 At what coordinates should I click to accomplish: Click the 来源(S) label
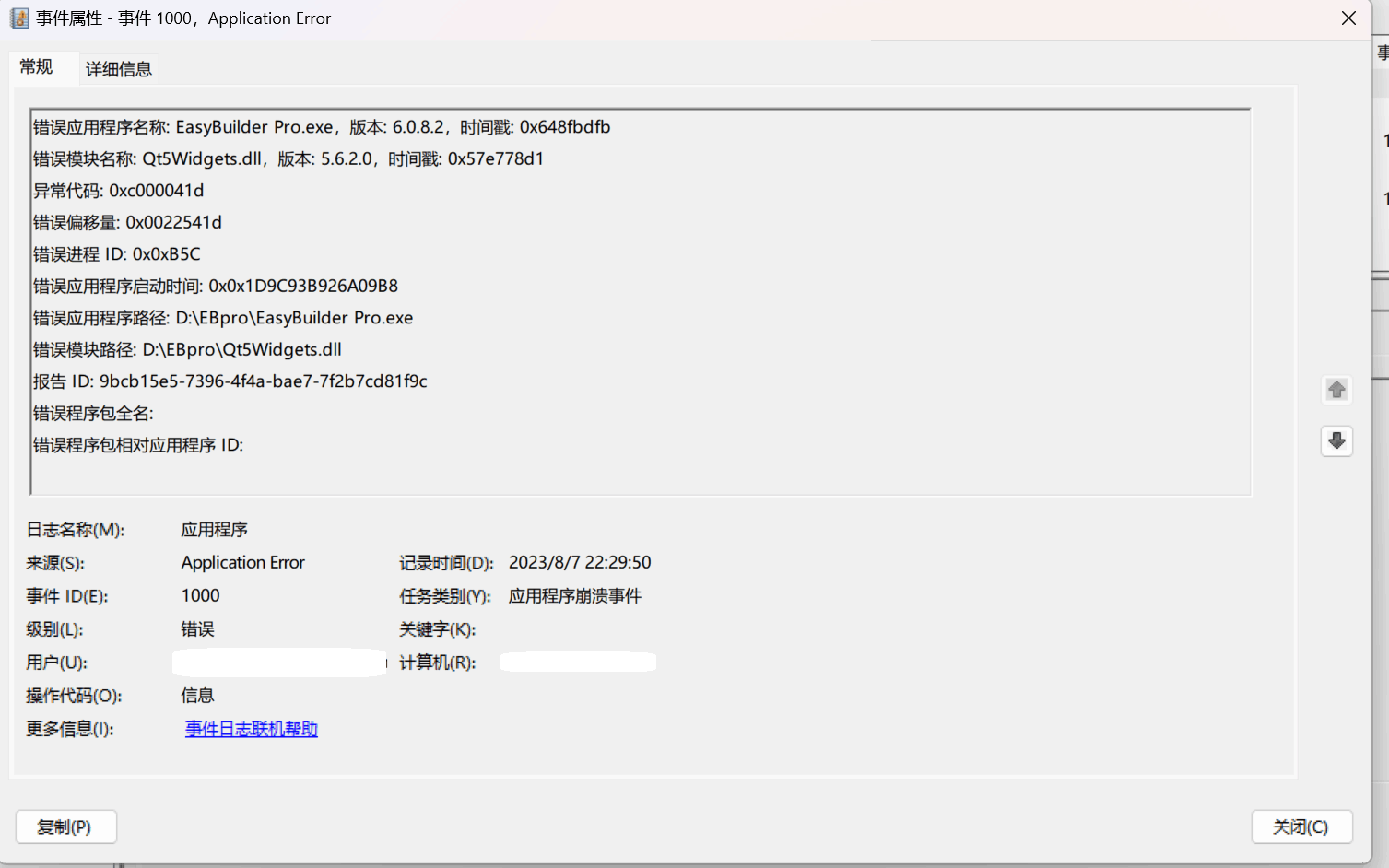pyautogui.click(x=55, y=563)
